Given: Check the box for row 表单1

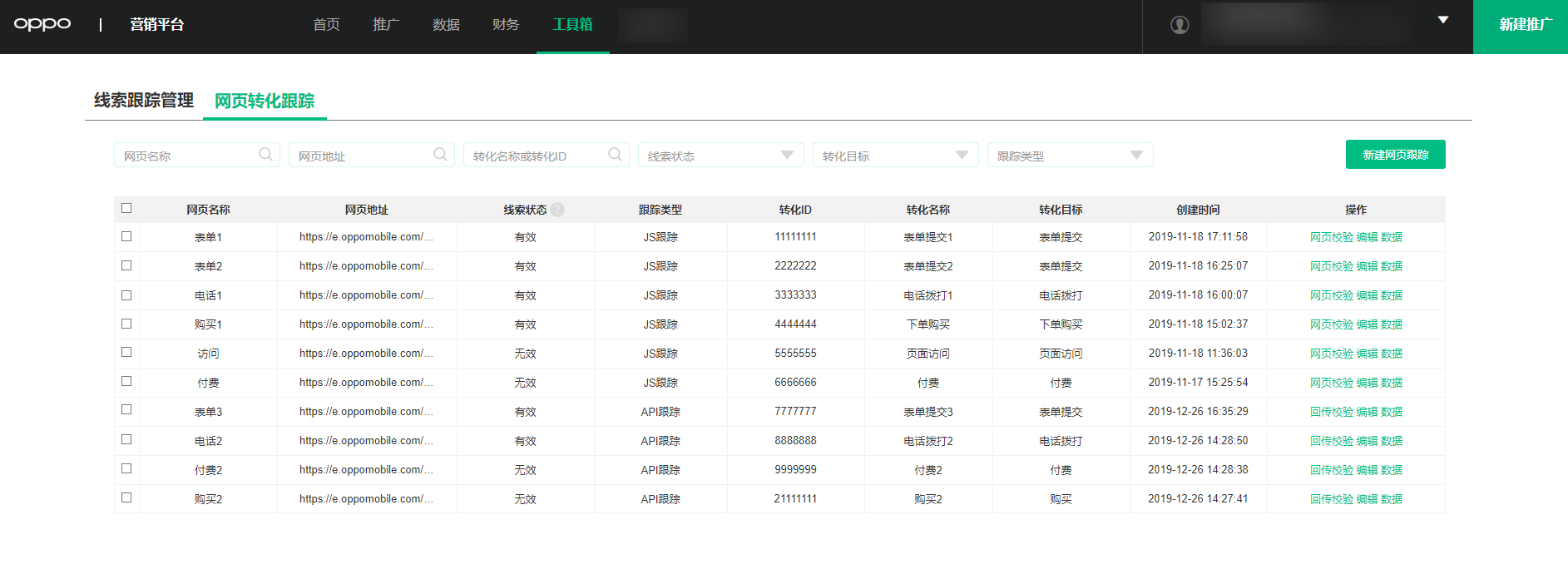Looking at the screenshot, I should click(x=126, y=236).
